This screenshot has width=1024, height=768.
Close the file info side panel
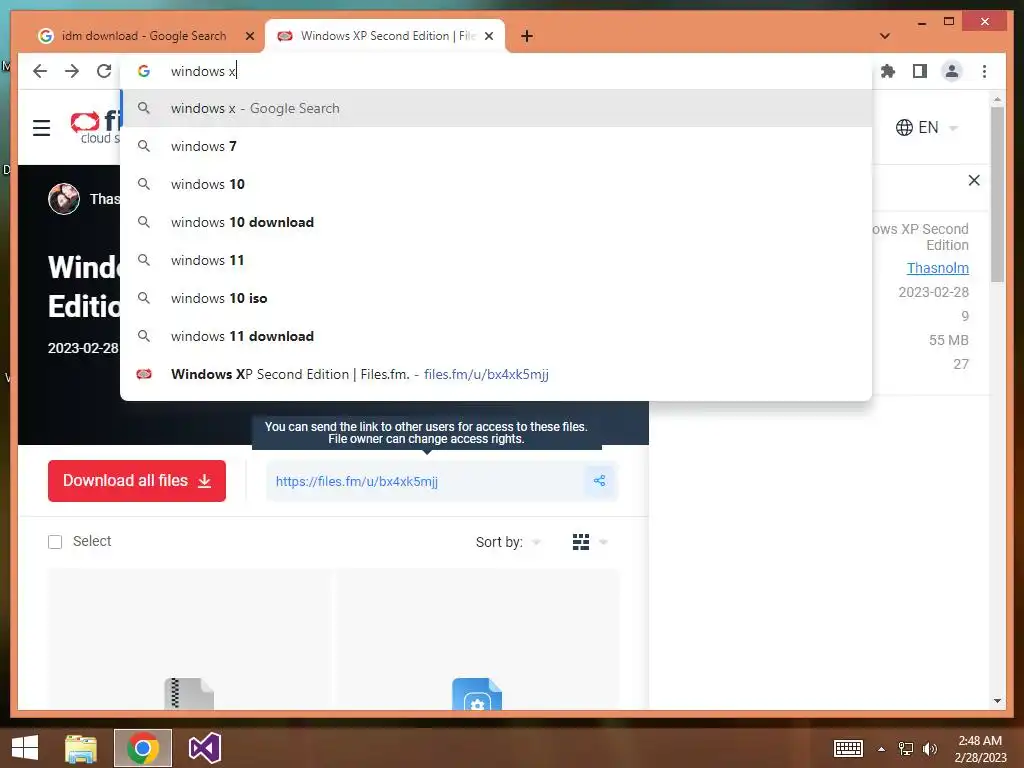(974, 180)
